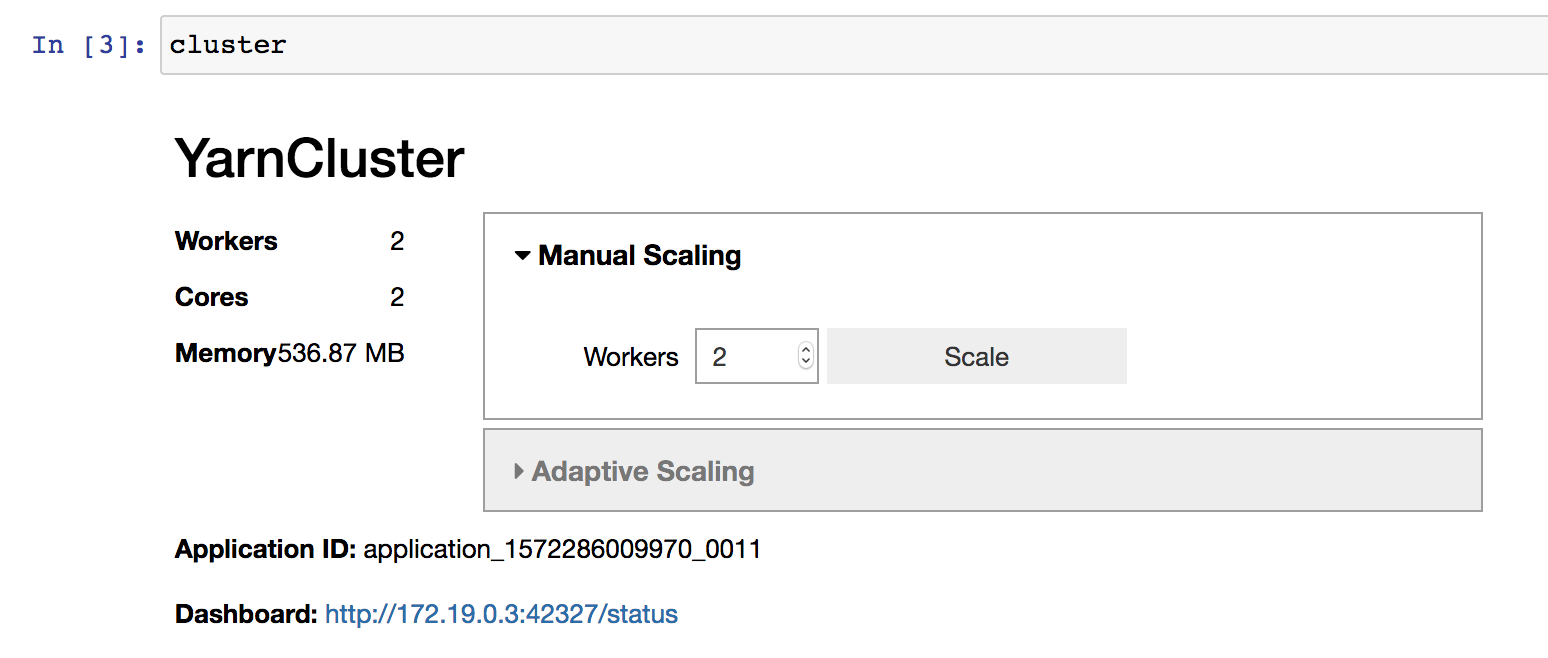Viewport: 1548px width, 658px height.
Task: Open the dashboard status link
Action: coord(502,614)
